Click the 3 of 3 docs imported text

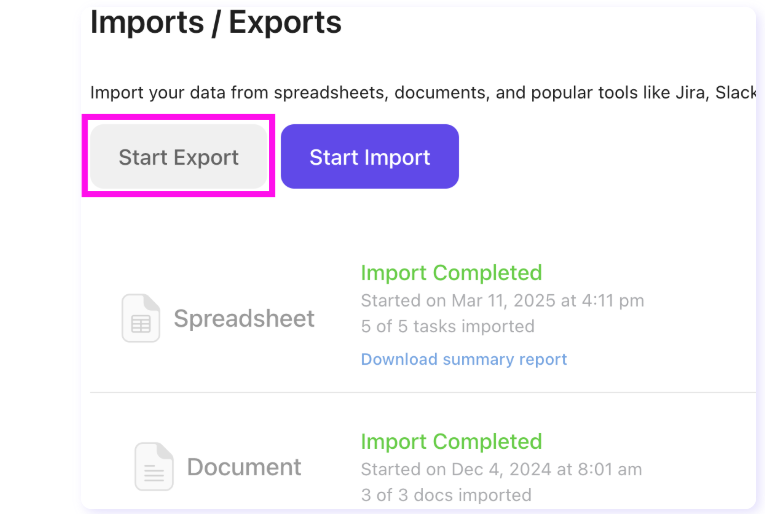[446, 495]
